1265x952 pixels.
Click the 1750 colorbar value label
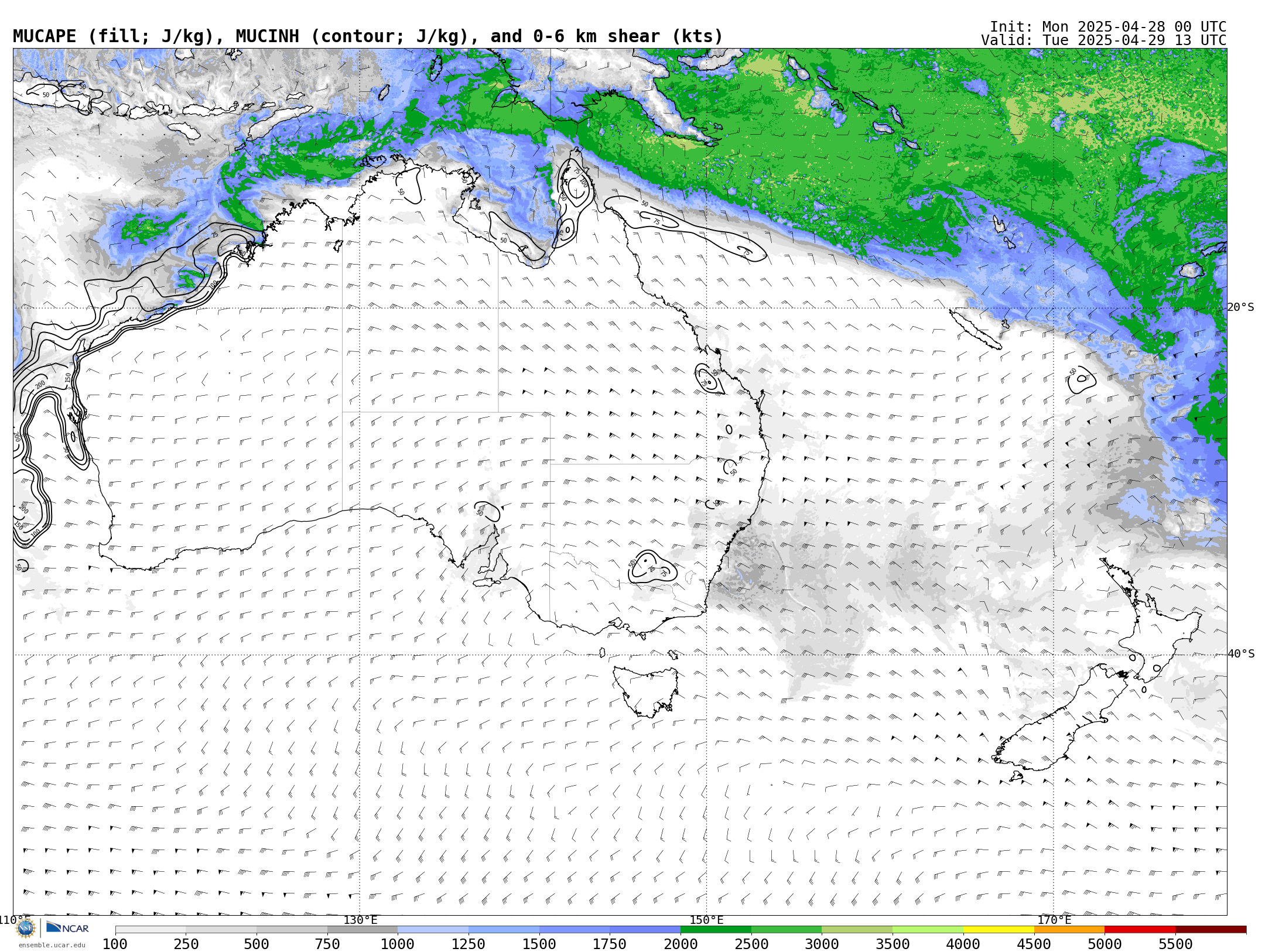tap(610, 944)
